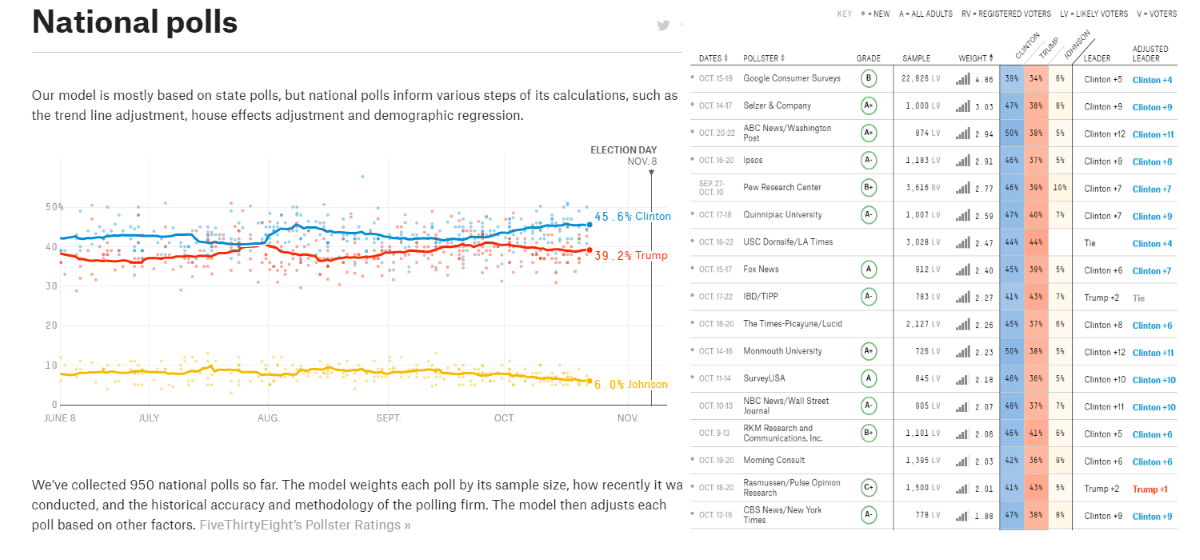1200x560 pixels.
Task: Click the weight bars icon for Ipsos
Action: pyautogui.click(x=963, y=160)
